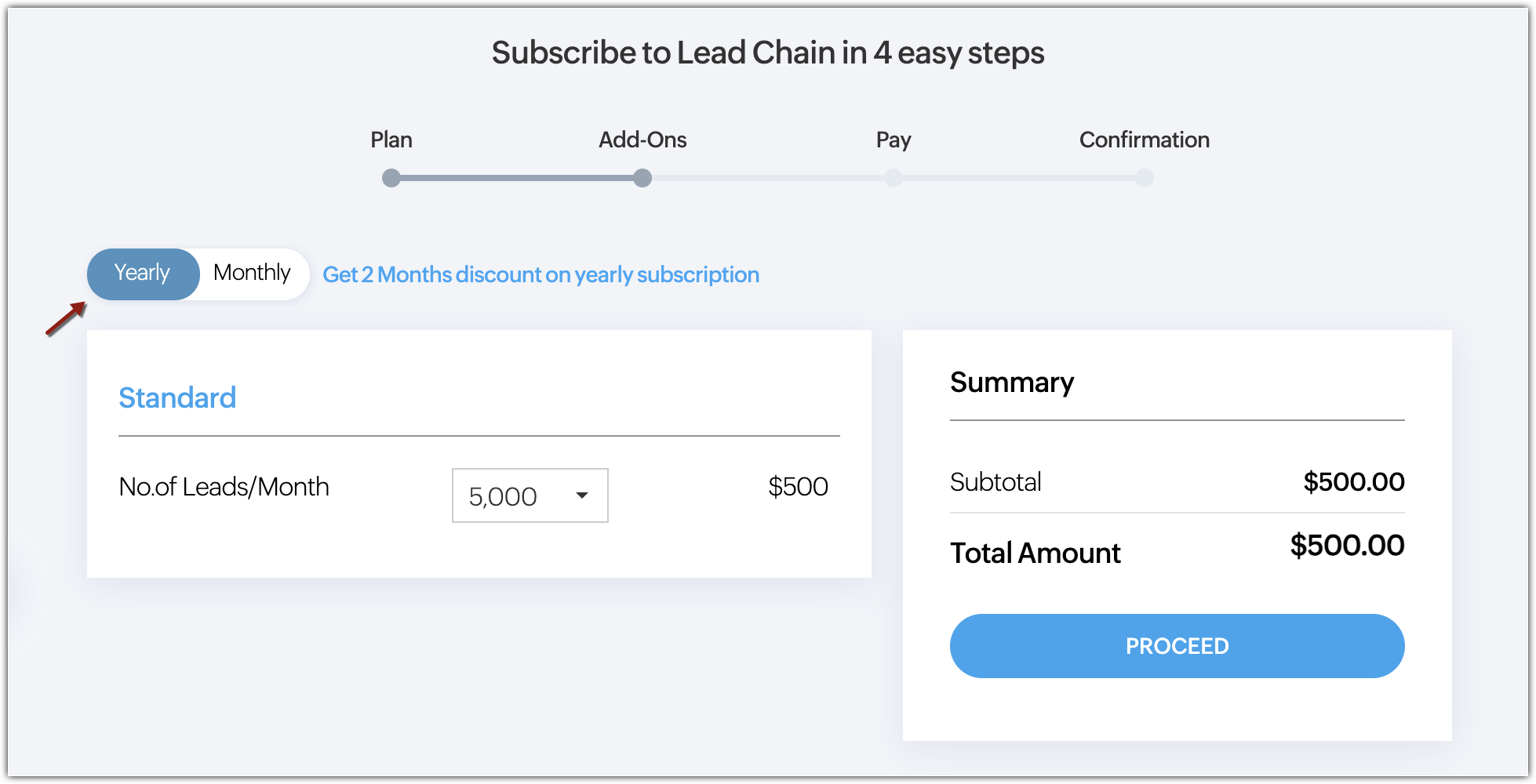Click the yearly subscription discount link
The height and width of the screenshot is (784, 1536).
click(541, 275)
